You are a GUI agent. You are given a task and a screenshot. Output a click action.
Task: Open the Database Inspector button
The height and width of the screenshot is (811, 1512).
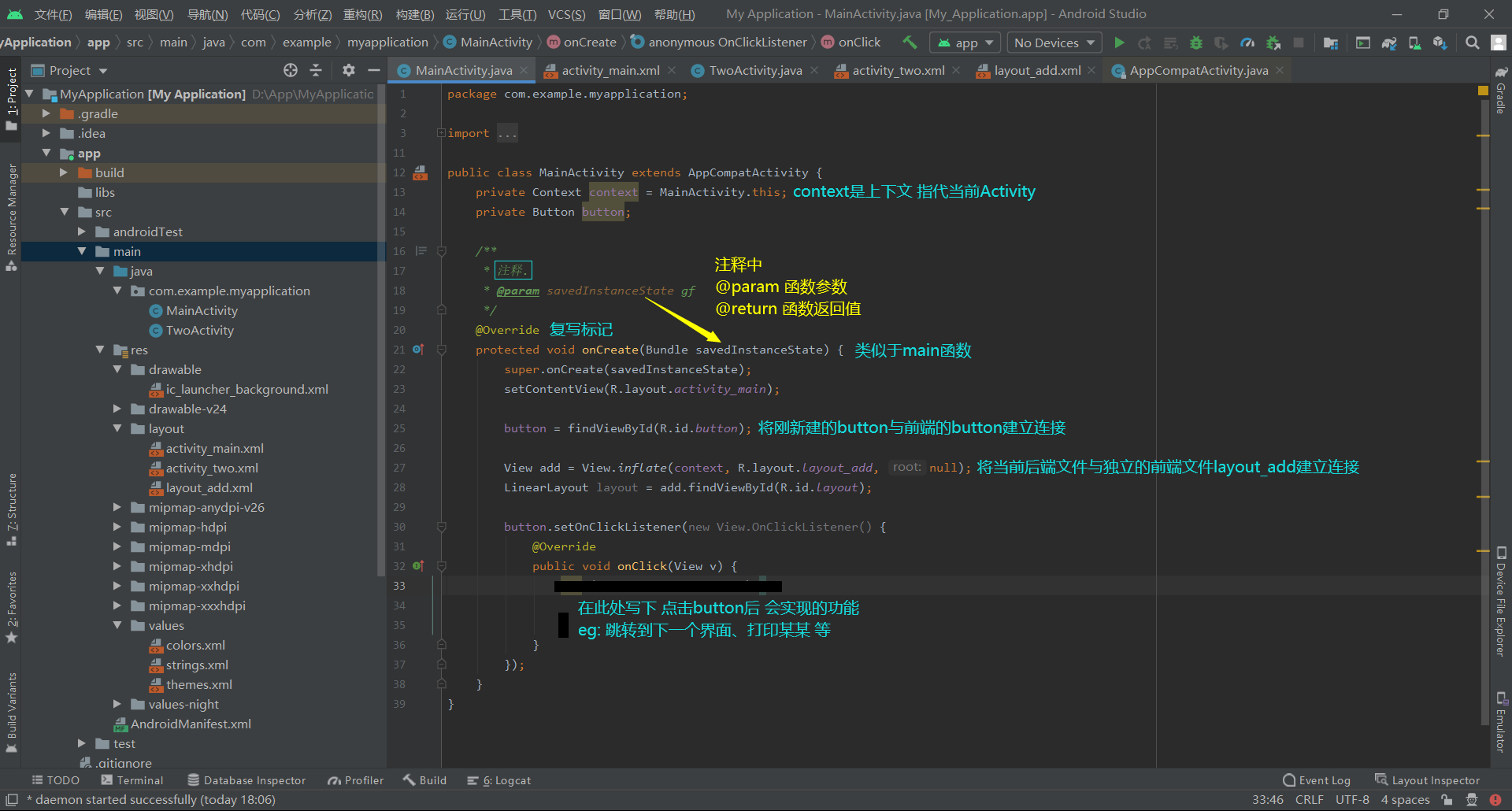pyautogui.click(x=246, y=780)
